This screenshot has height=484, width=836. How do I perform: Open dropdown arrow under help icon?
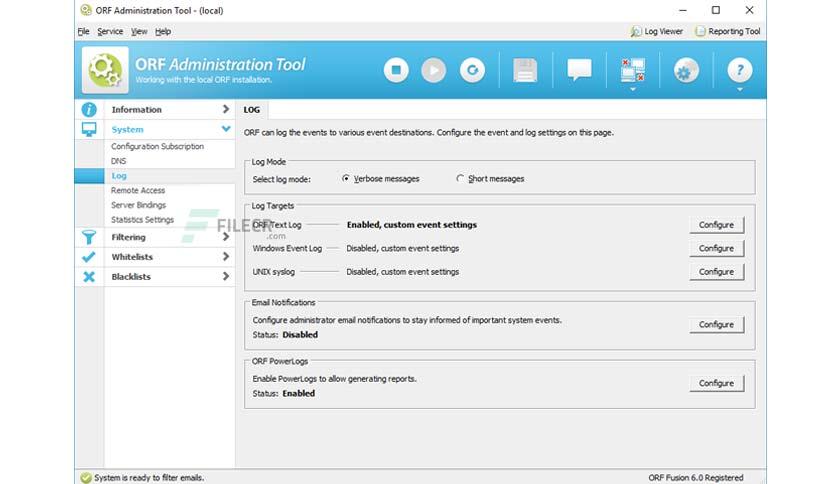pos(739,90)
